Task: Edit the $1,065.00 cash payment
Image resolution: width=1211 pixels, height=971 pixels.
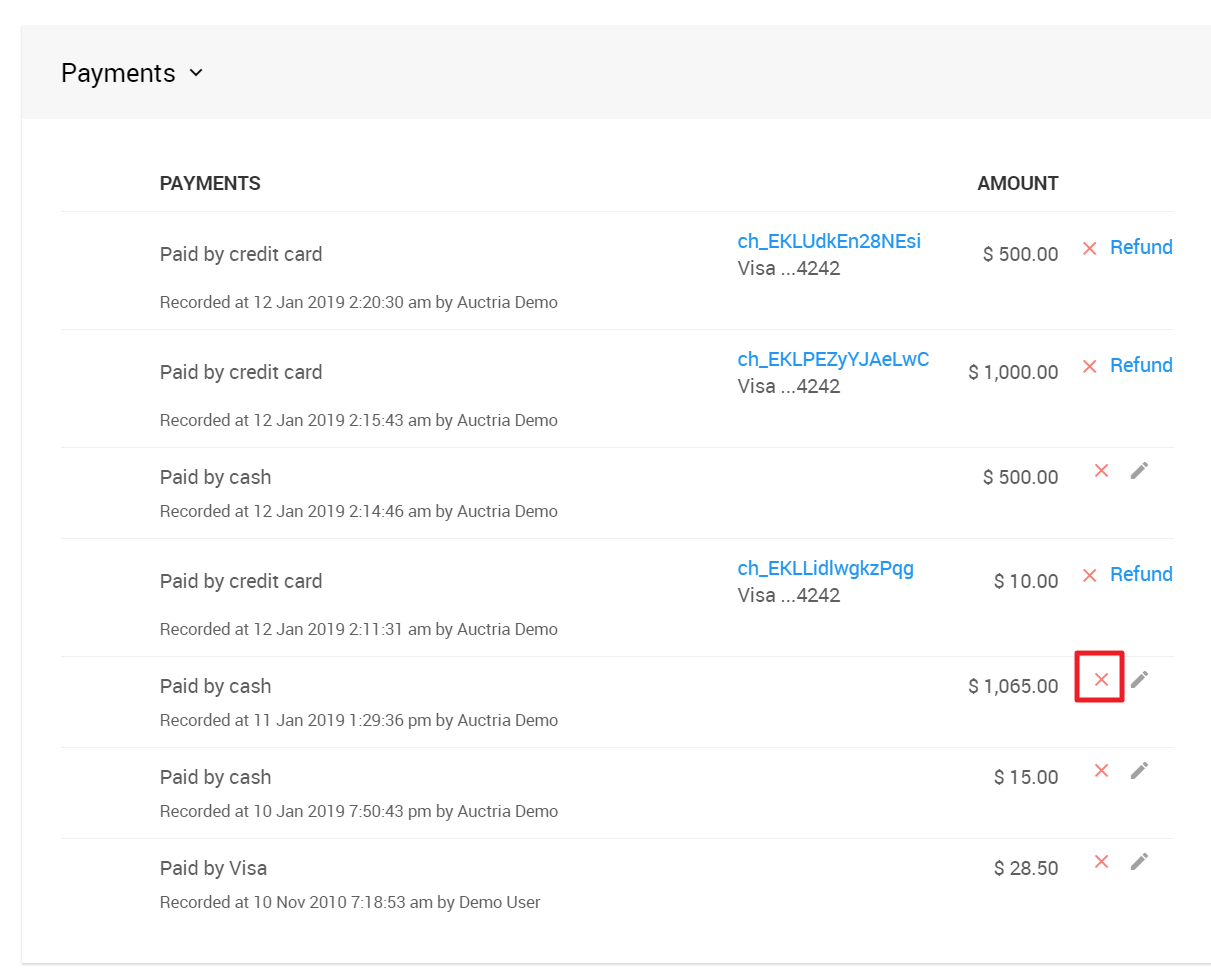Action: [1139, 680]
